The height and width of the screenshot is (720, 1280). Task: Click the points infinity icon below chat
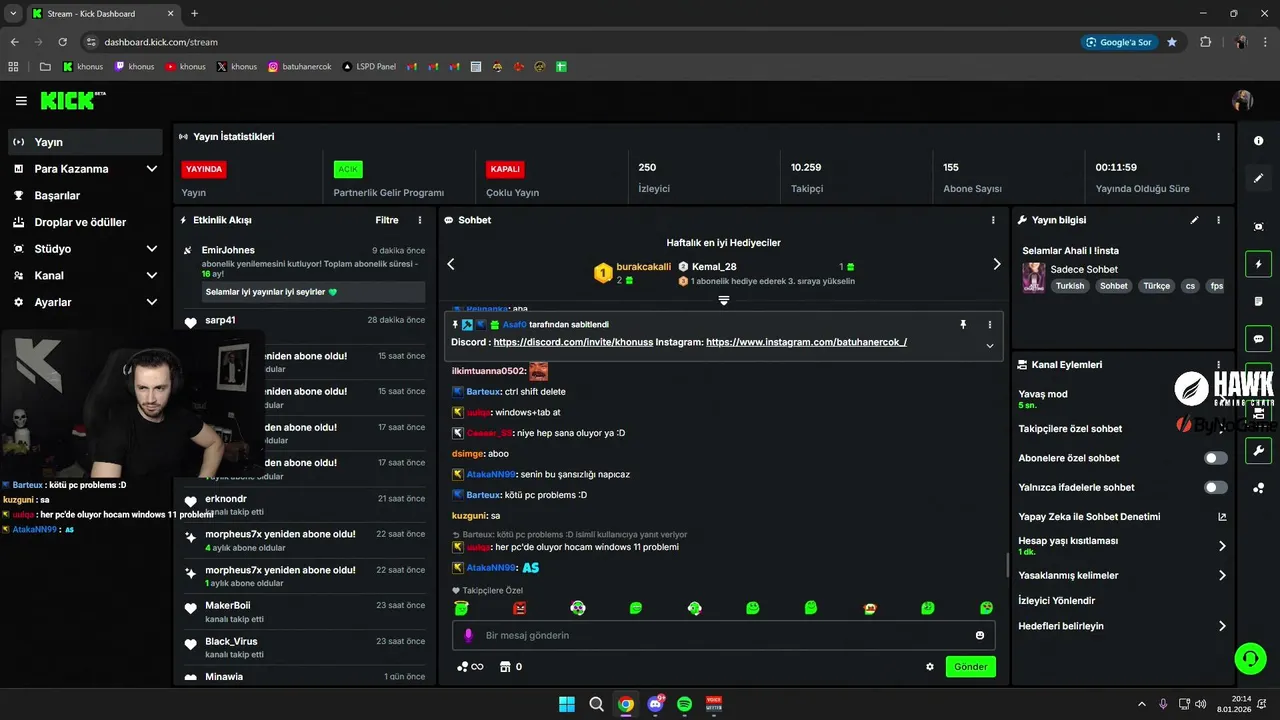[x=470, y=667]
